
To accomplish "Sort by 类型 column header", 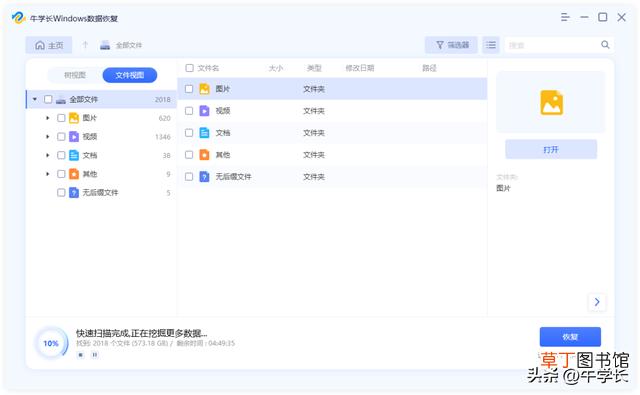I will (x=314, y=68).
